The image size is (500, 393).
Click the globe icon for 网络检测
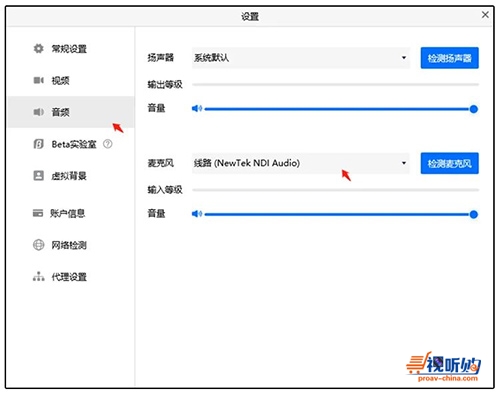[39, 245]
